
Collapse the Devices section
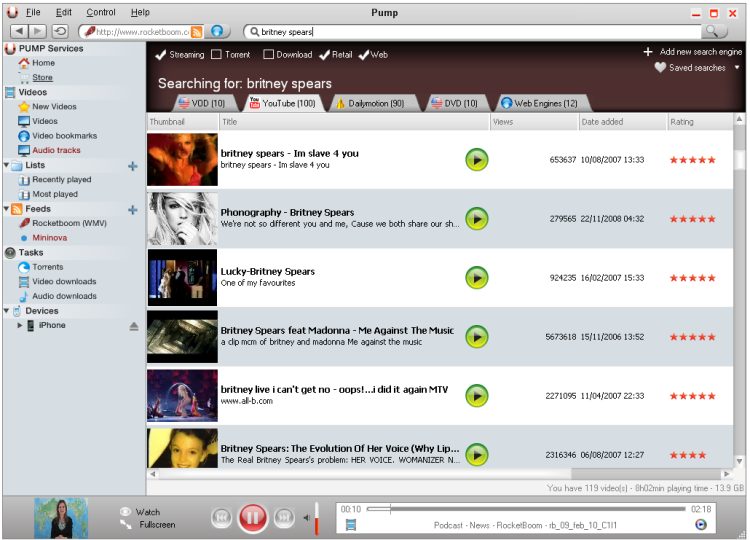click(6, 311)
